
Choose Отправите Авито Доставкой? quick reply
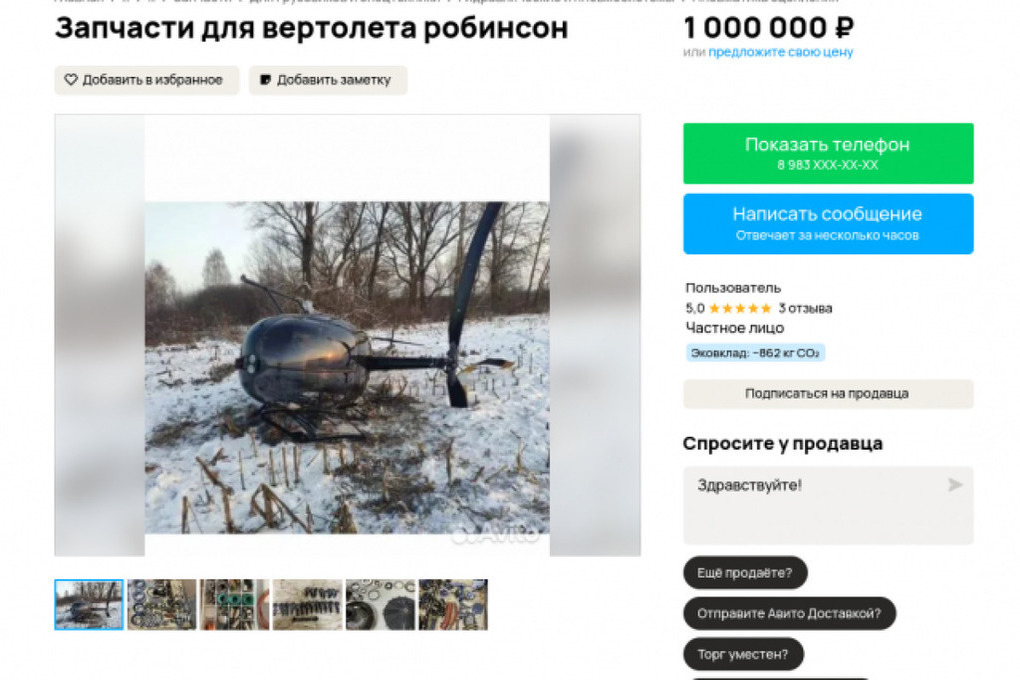tap(789, 614)
